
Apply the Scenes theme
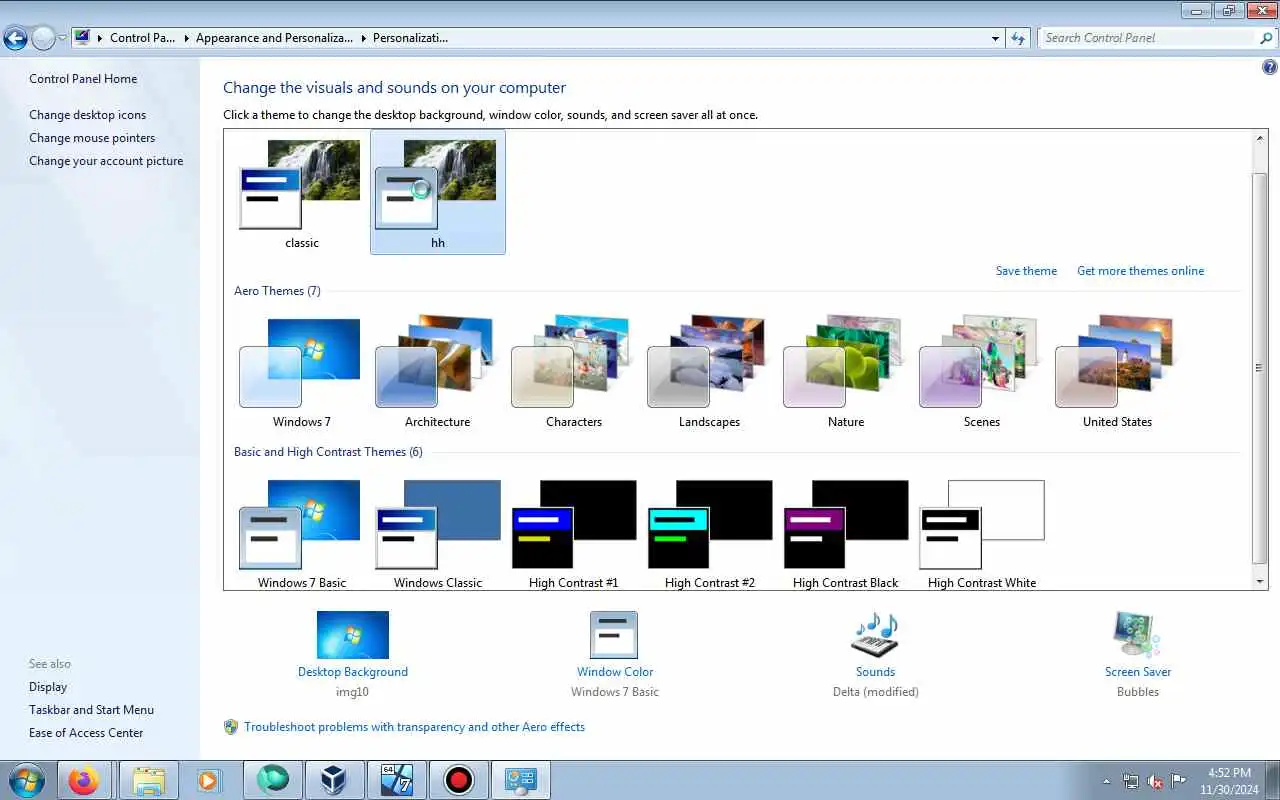[981, 373]
